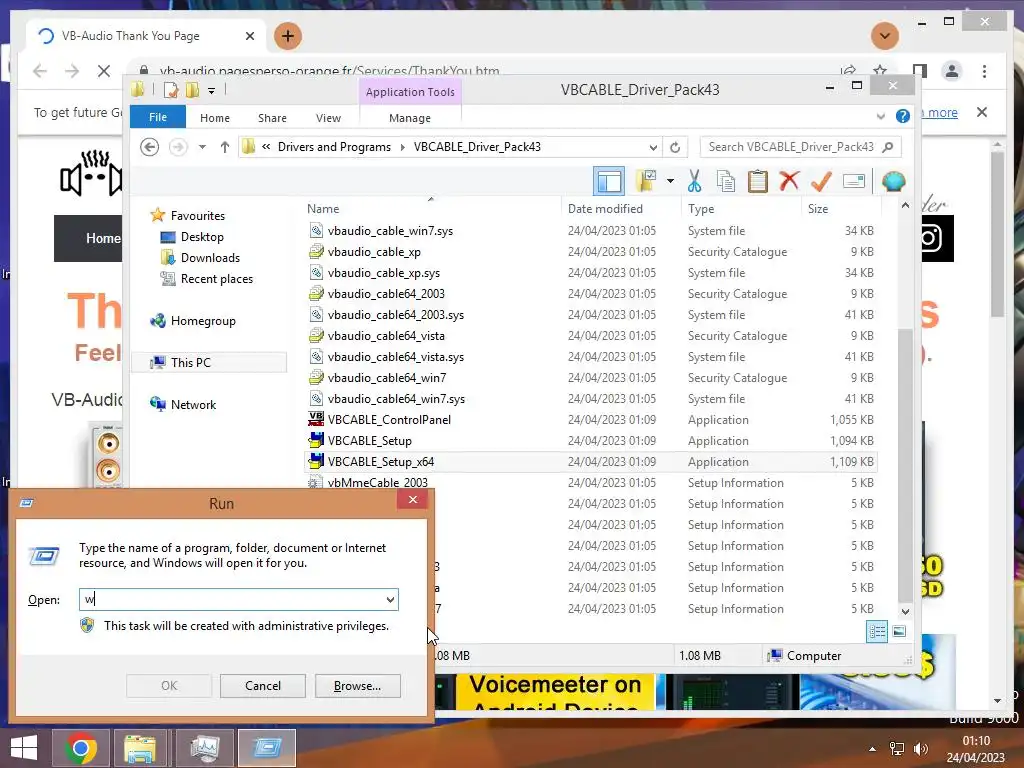The height and width of the screenshot is (768, 1024).
Task: Click the Open text field in Run dialog
Action: (x=238, y=599)
